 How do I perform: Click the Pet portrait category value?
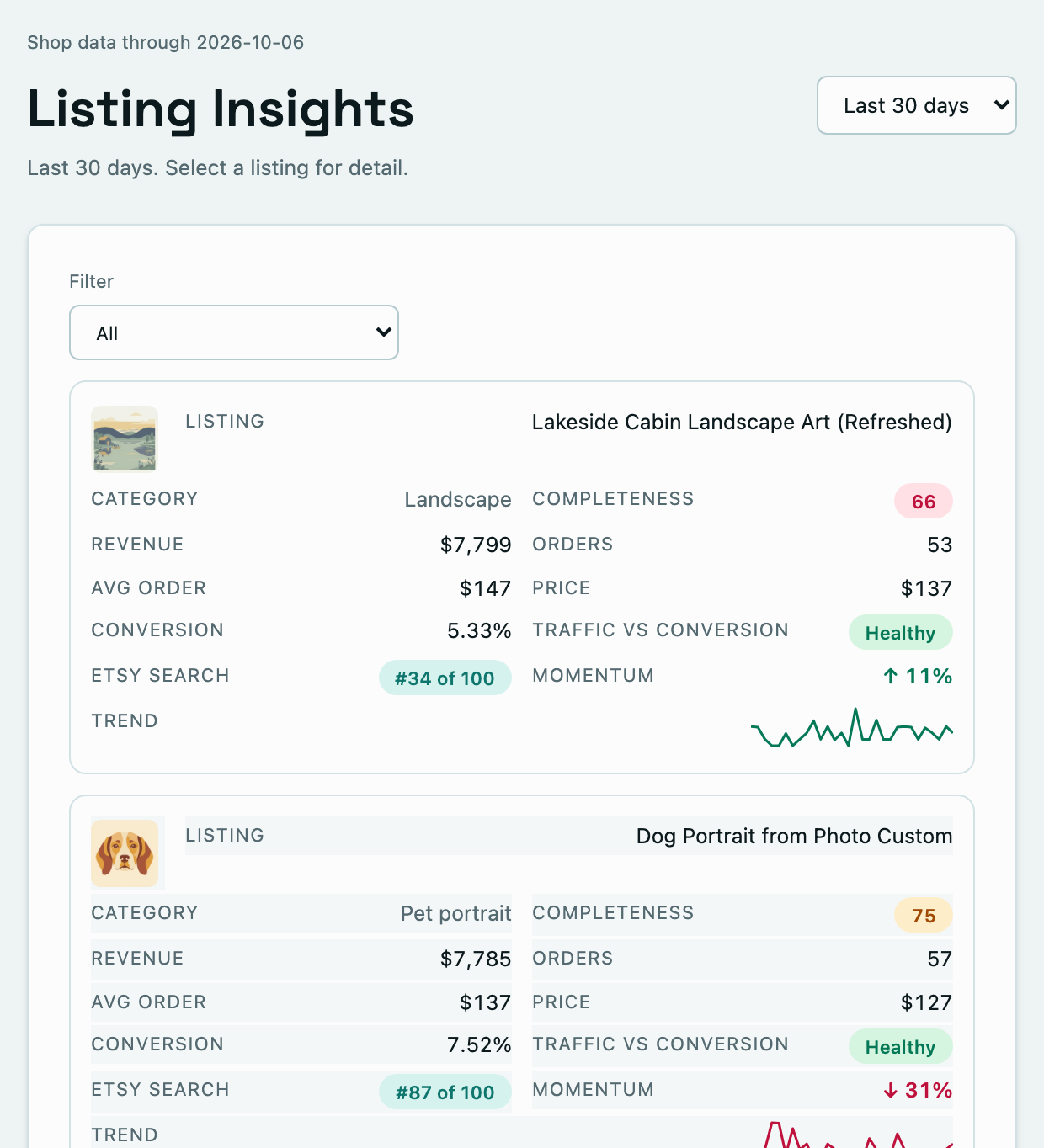point(455,913)
